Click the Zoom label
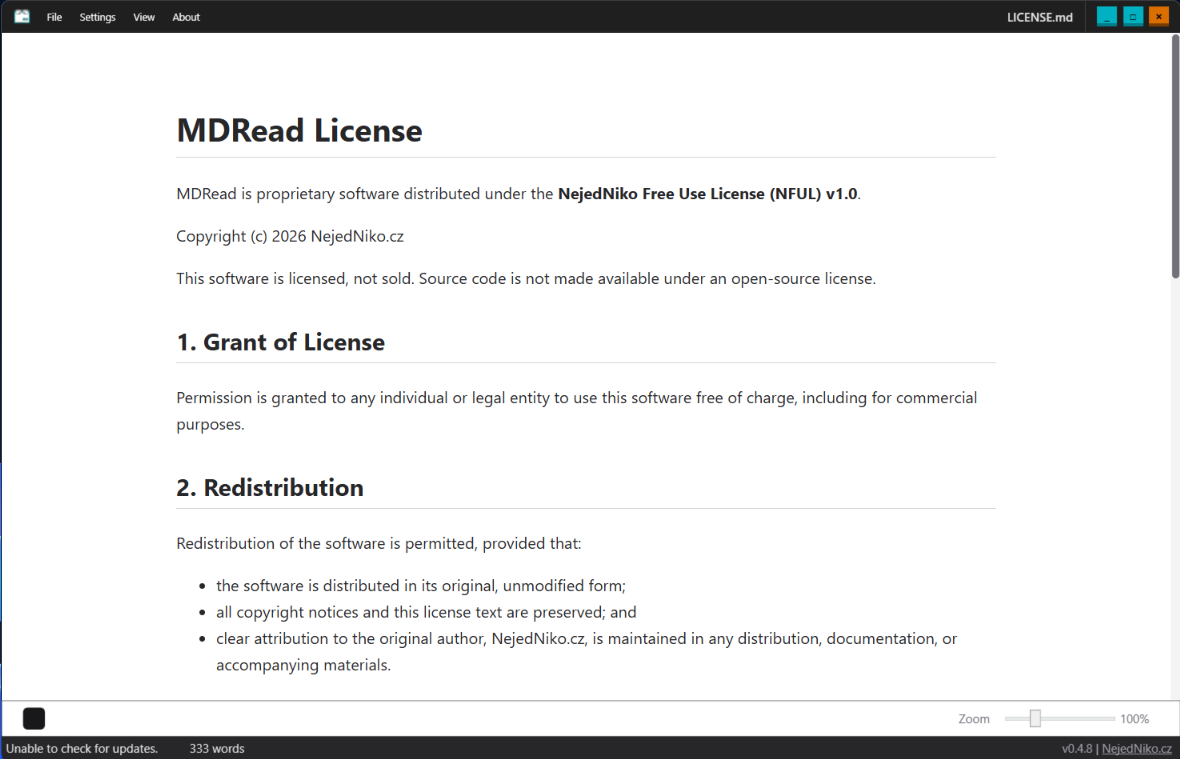 (974, 719)
